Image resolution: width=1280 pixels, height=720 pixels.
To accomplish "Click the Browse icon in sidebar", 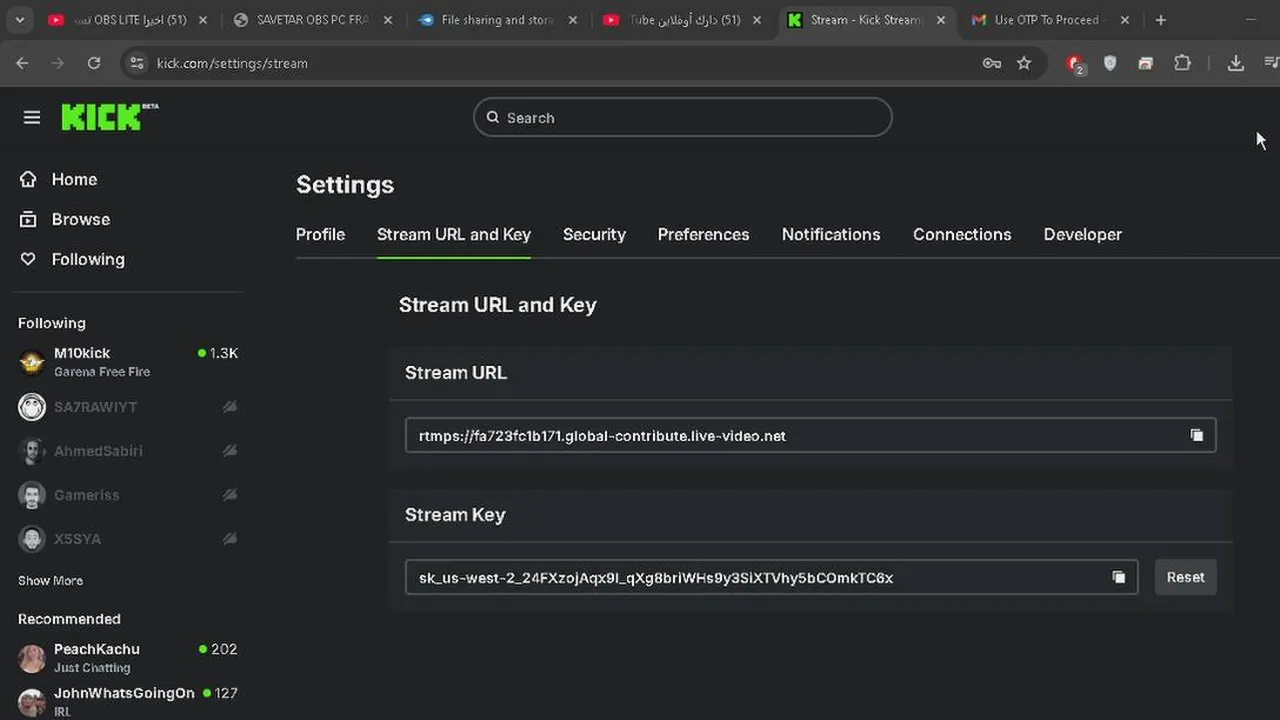I will coord(28,219).
